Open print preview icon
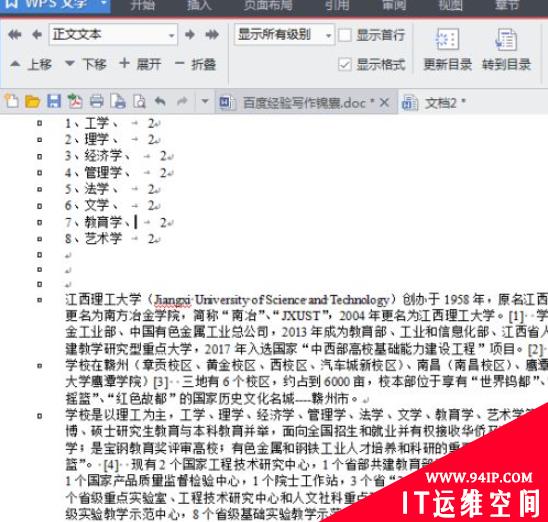This screenshot has height=522, width=548. 139,102
